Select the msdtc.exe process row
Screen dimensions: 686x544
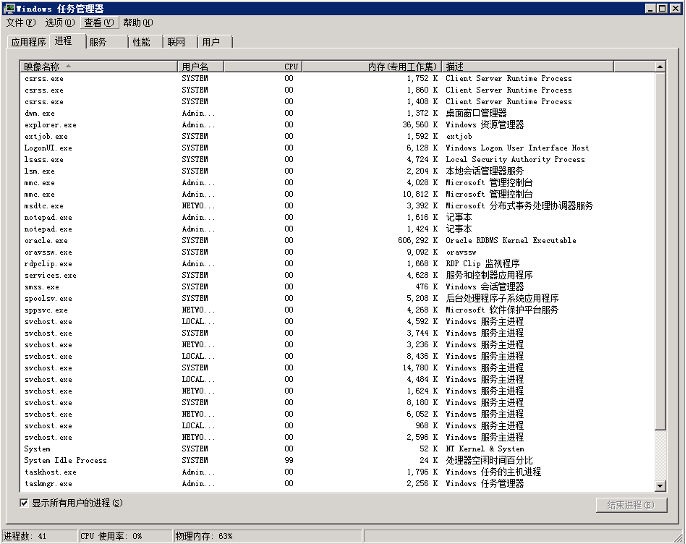pos(337,206)
